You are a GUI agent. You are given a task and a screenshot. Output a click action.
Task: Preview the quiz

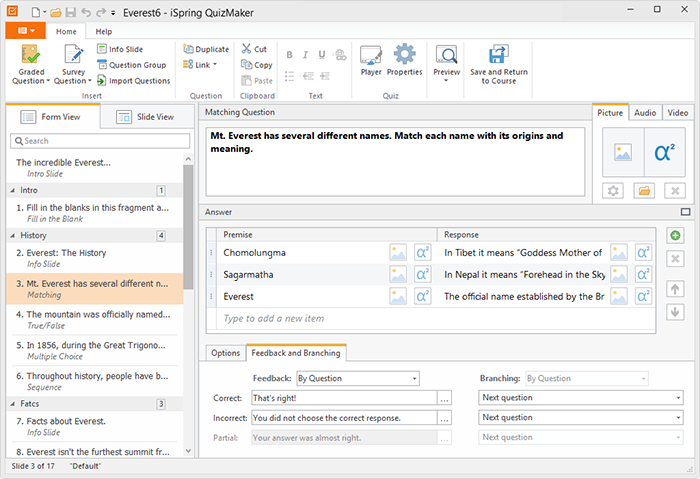(446, 63)
